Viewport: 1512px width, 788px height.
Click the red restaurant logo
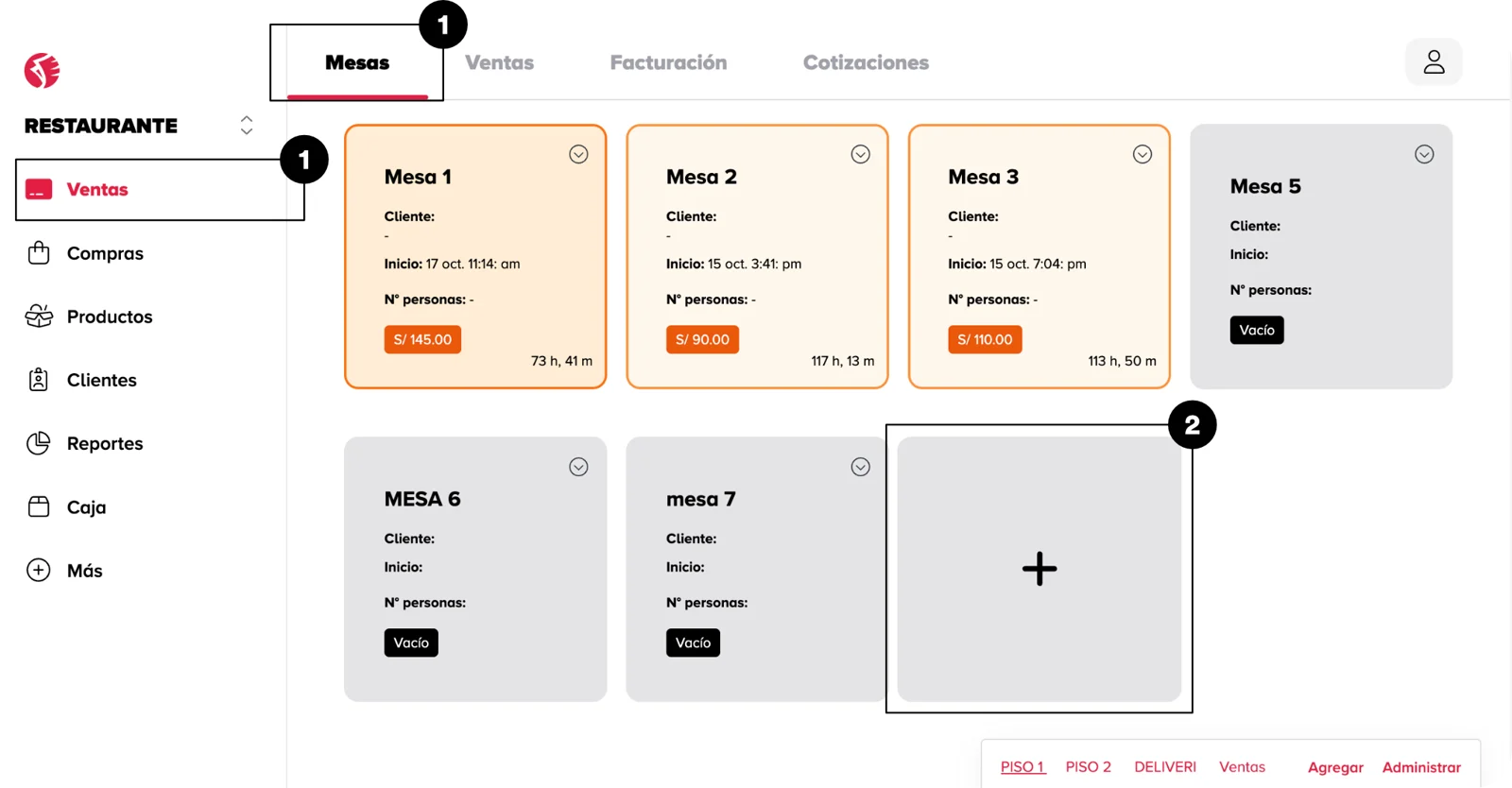(x=43, y=71)
